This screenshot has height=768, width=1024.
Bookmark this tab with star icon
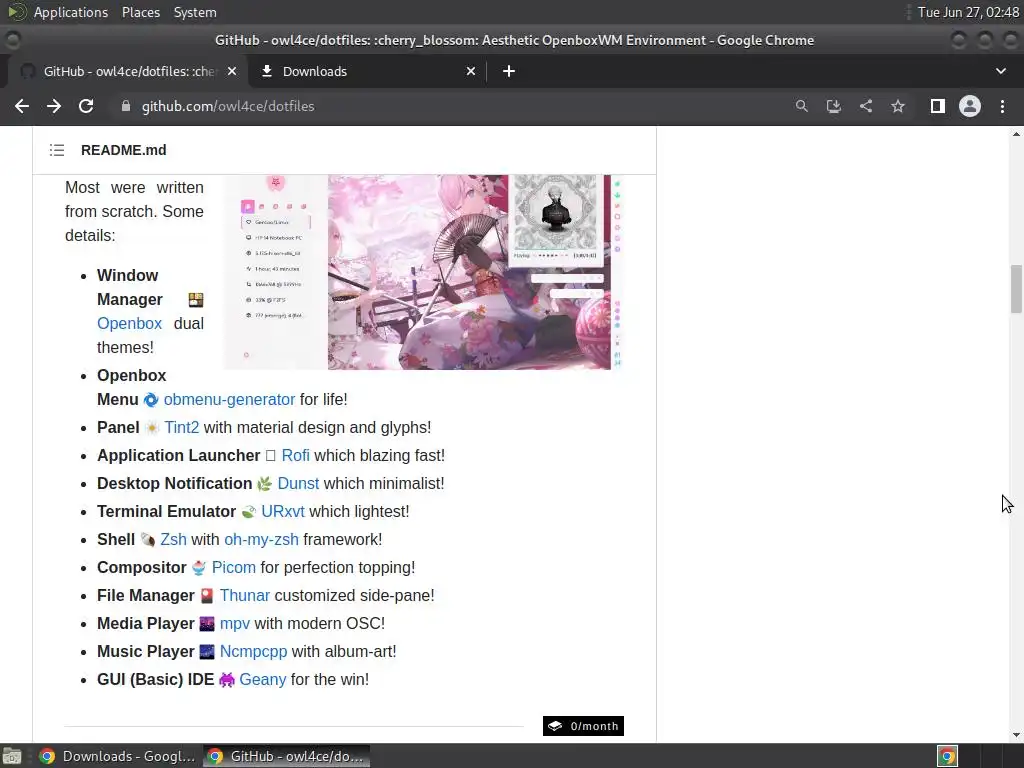898,106
